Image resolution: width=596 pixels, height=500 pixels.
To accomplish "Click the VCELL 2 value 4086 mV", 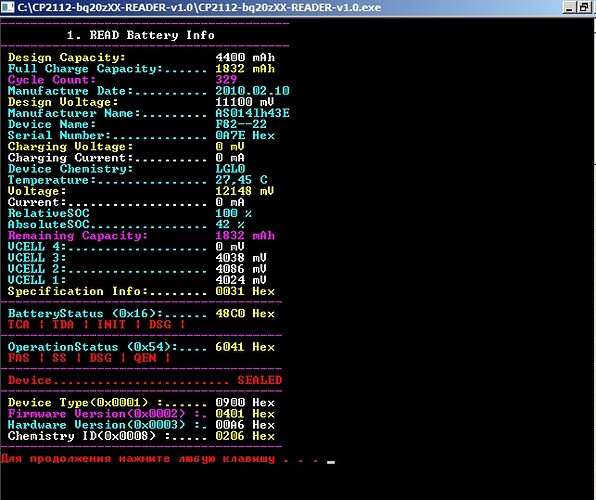I will click(x=241, y=269).
